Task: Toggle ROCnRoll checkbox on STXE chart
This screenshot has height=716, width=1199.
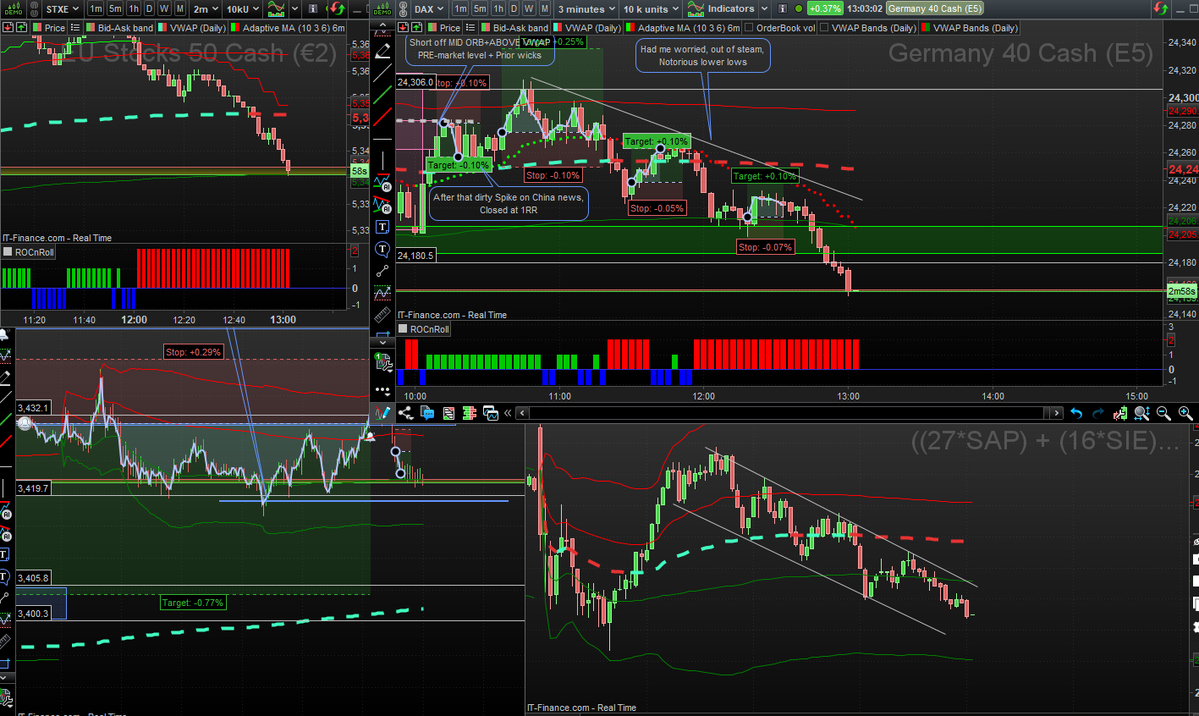Action: (8, 252)
